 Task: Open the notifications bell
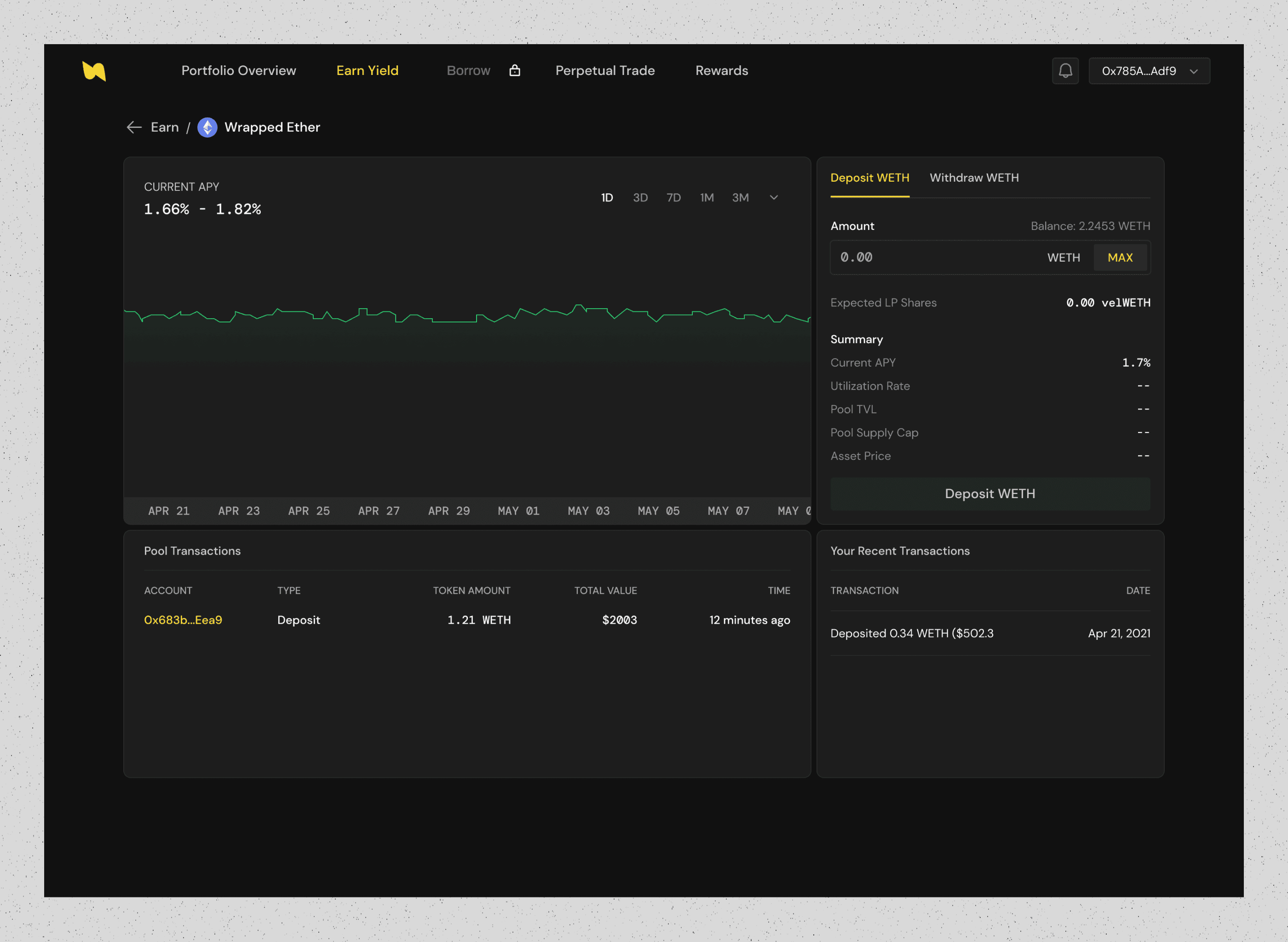pos(1064,71)
